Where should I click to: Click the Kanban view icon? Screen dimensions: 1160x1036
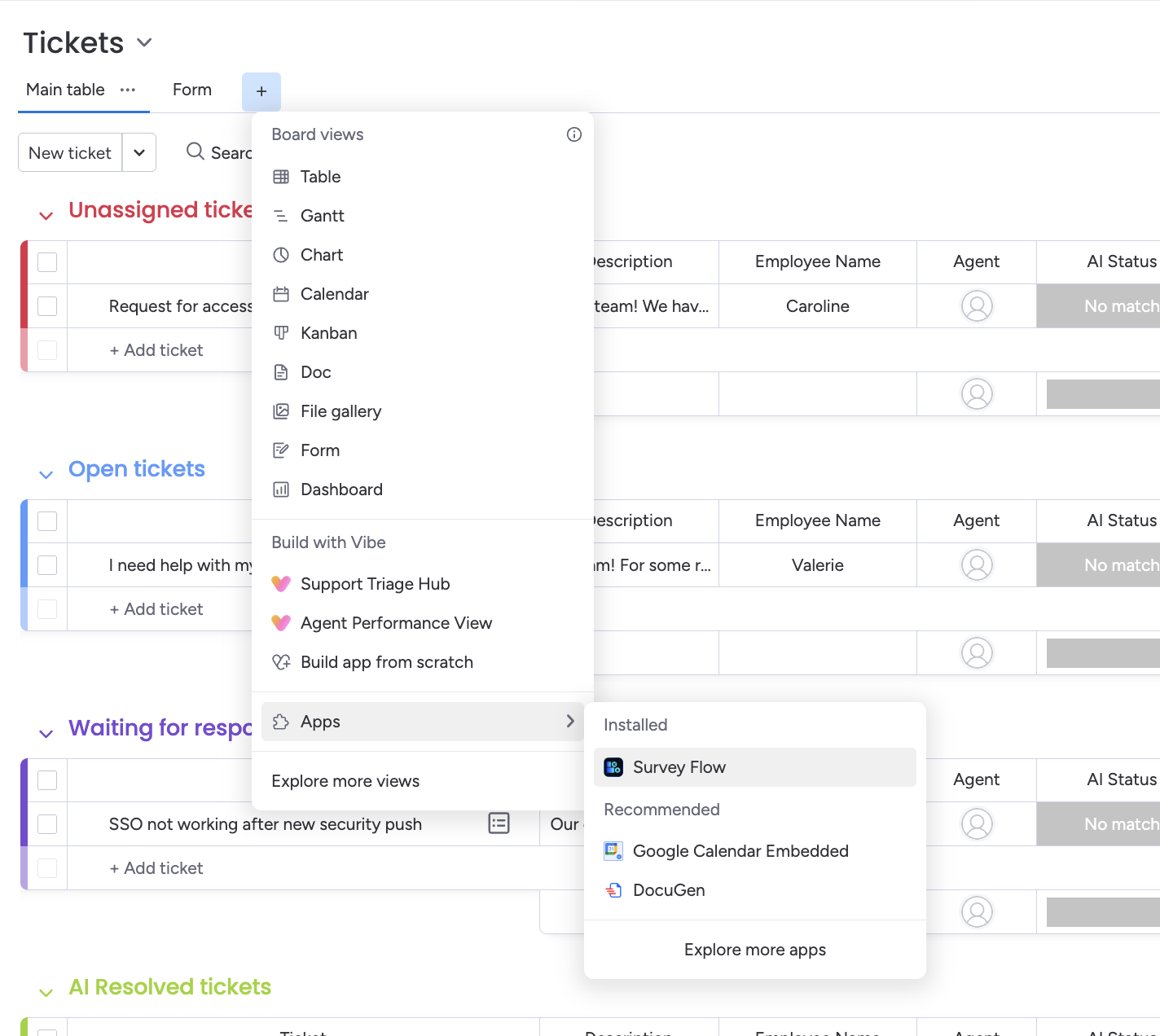[x=281, y=333]
